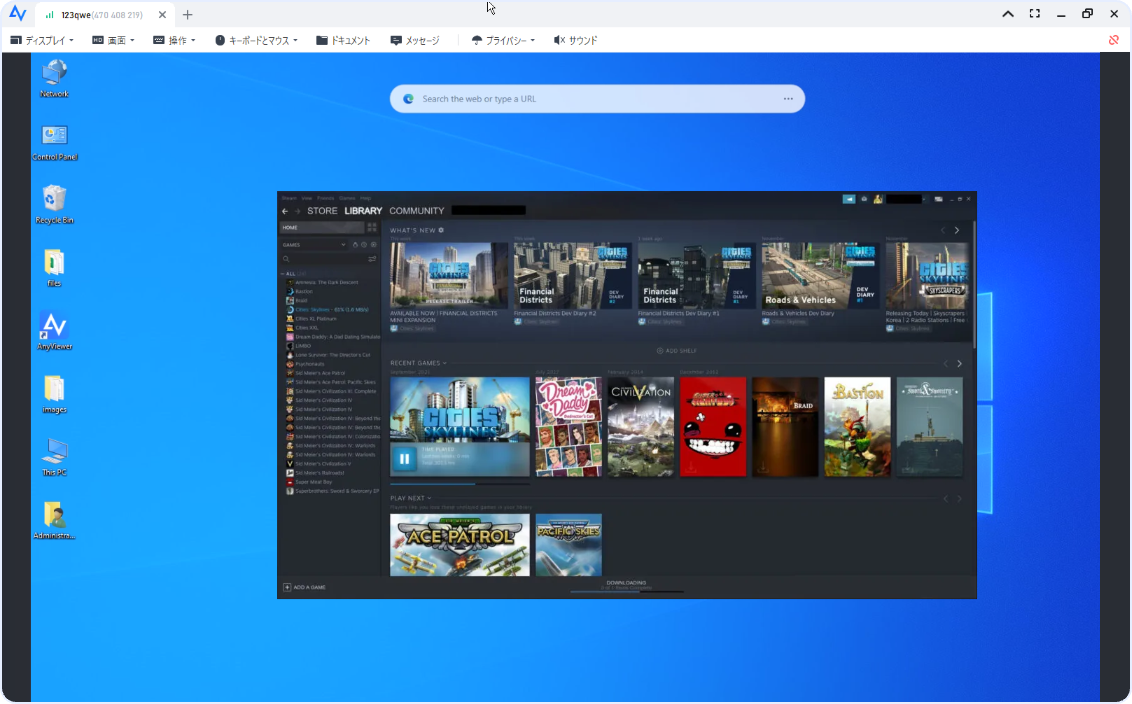Screen dimensions: 1132x704
Task: Click the Steam back arrow
Action: coord(285,211)
